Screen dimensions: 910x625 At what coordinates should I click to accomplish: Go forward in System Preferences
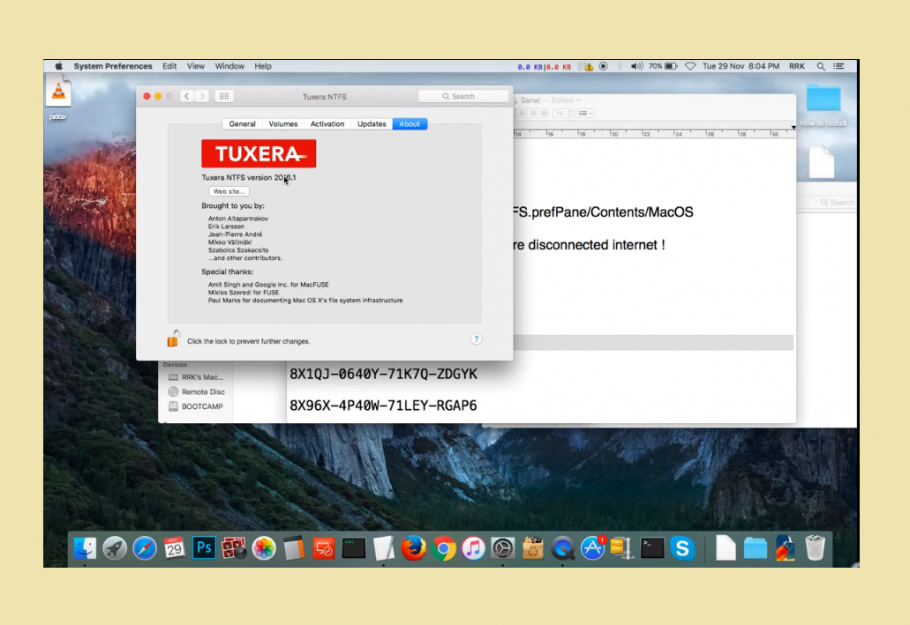(202, 96)
